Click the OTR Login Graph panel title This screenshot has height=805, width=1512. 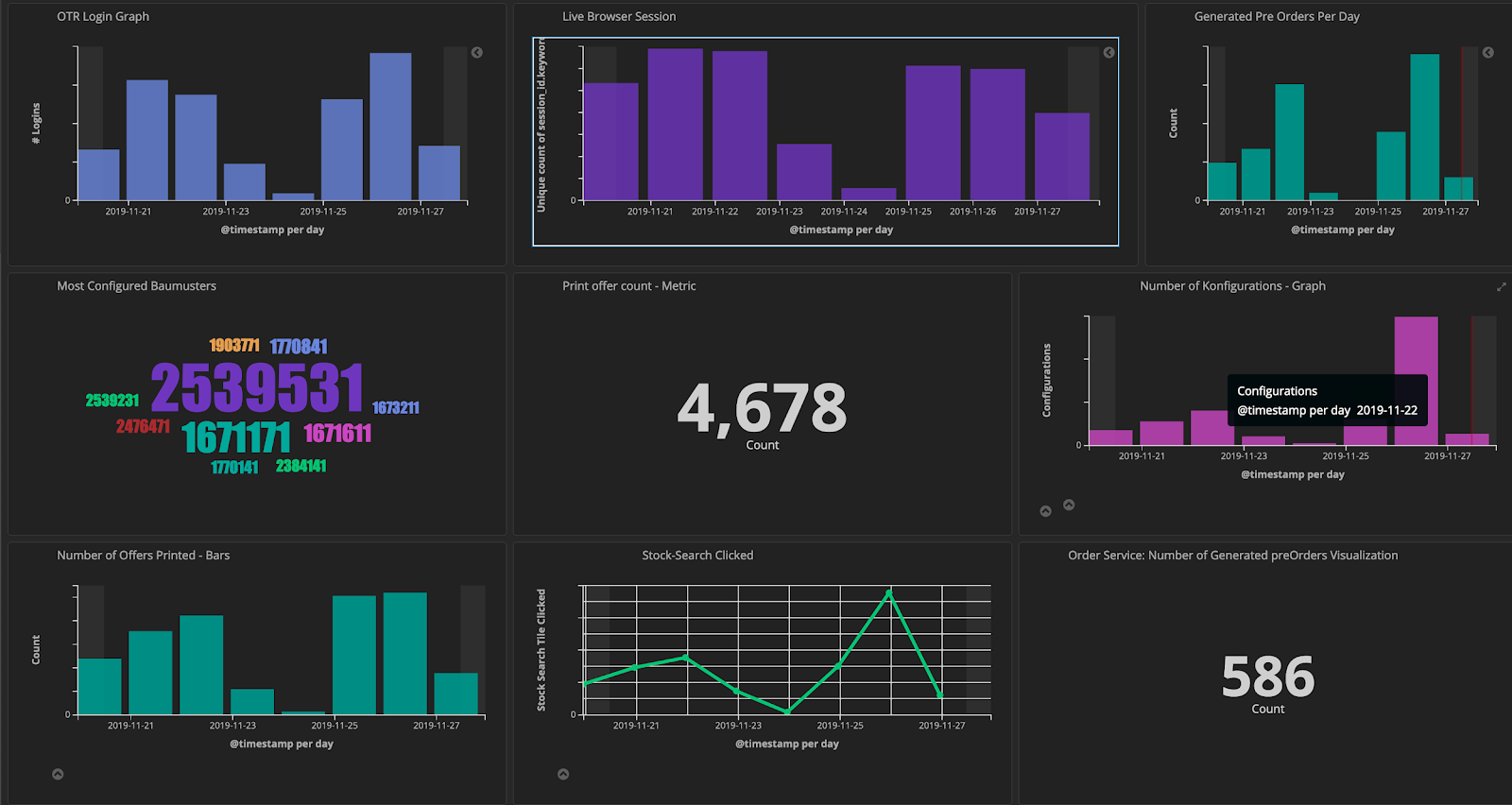pyautogui.click(x=103, y=16)
